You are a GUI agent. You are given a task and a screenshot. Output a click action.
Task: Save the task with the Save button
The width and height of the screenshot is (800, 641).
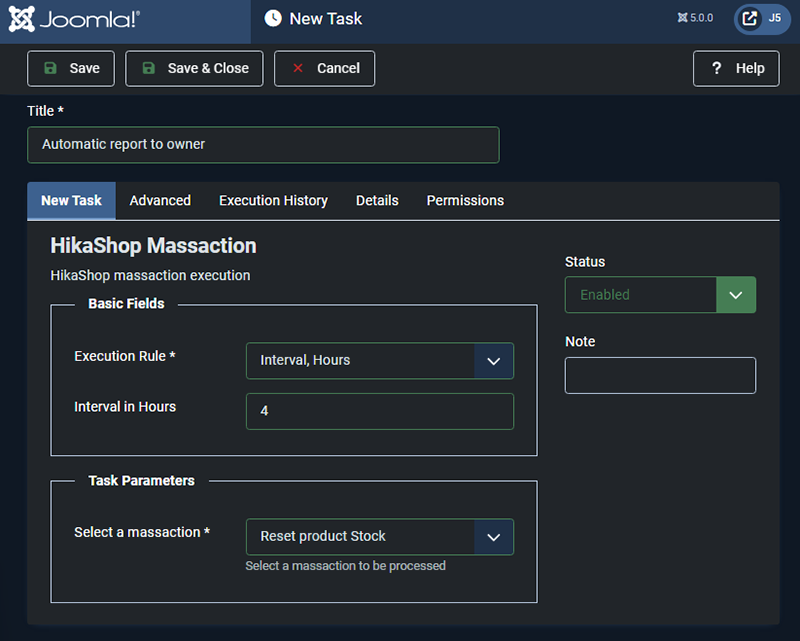click(71, 68)
